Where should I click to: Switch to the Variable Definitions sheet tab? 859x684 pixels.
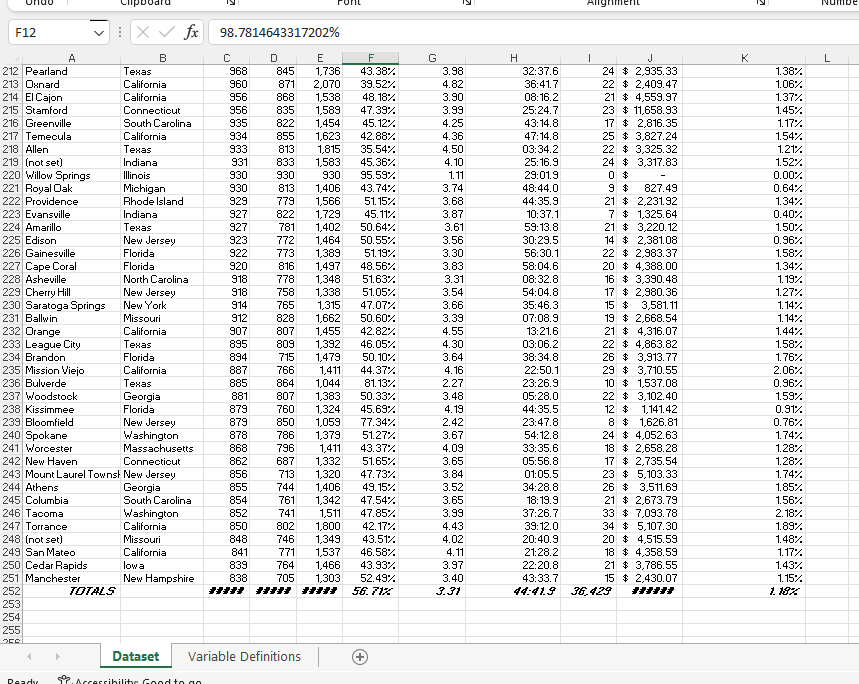pyautogui.click(x=244, y=656)
